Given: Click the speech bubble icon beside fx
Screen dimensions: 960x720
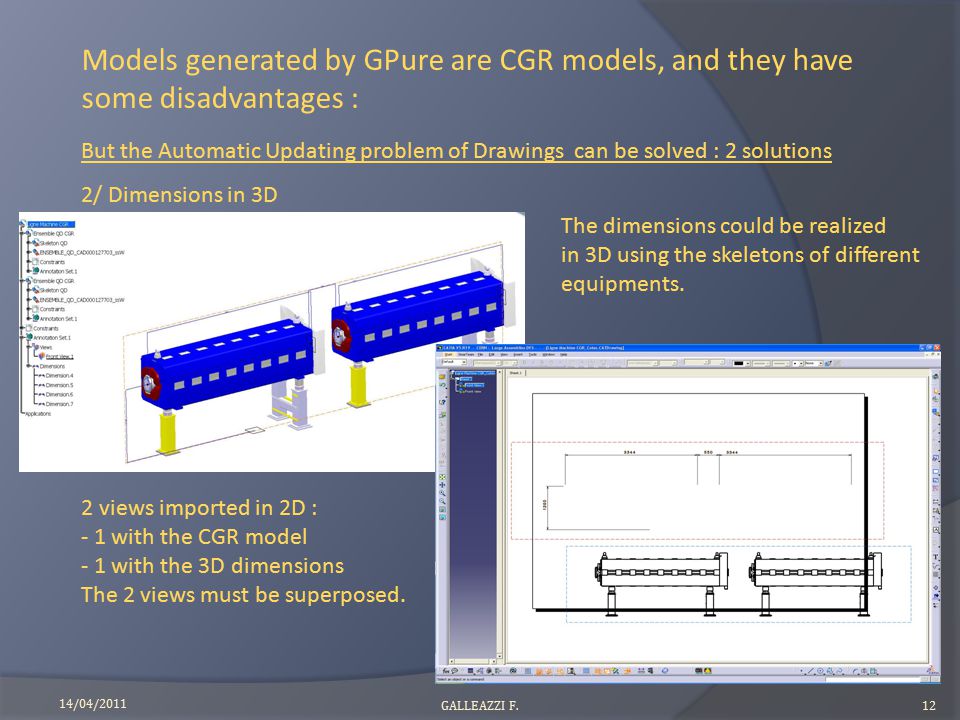Looking at the screenshot, I should tap(455, 671).
